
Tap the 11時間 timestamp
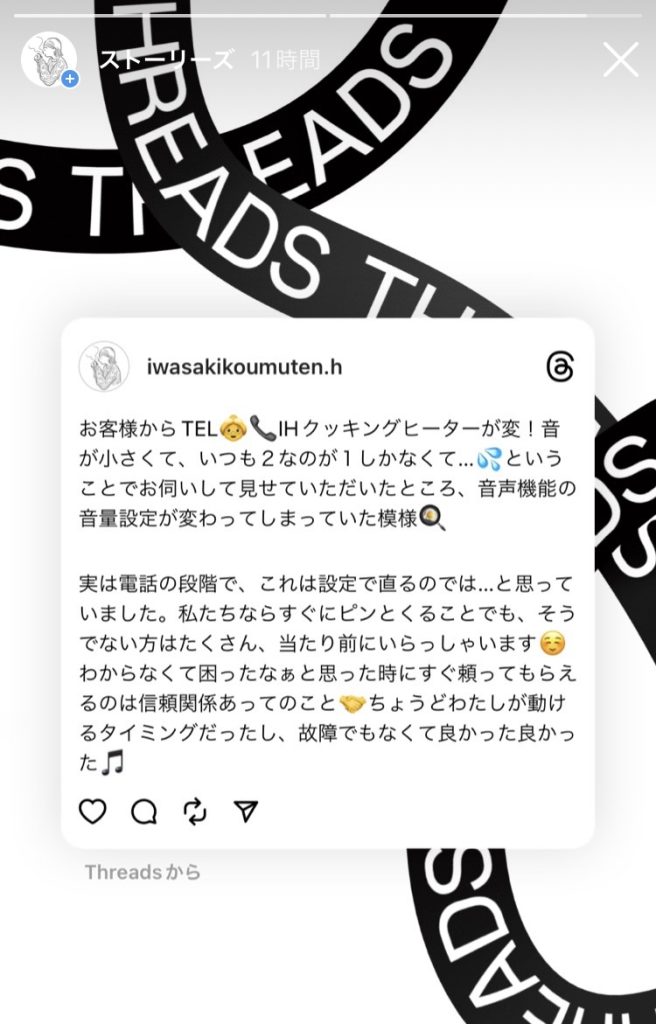tap(286, 60)
